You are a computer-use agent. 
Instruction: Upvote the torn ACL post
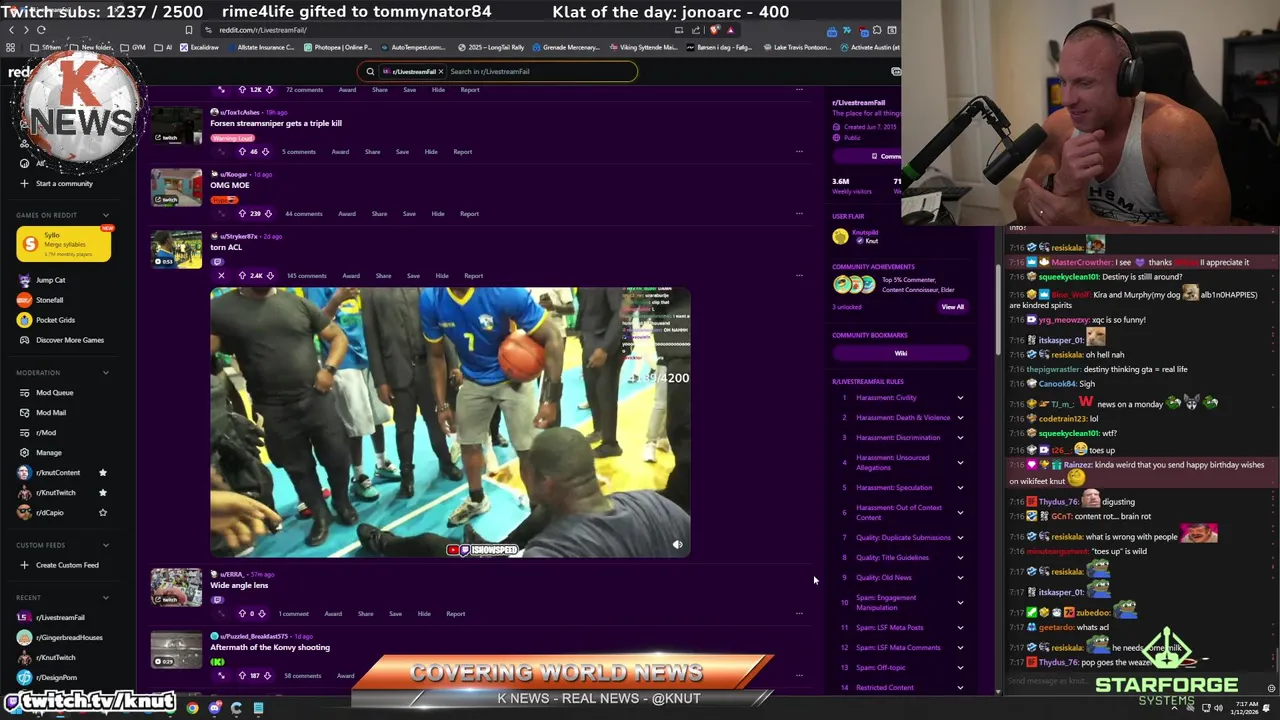coord(242,275)
